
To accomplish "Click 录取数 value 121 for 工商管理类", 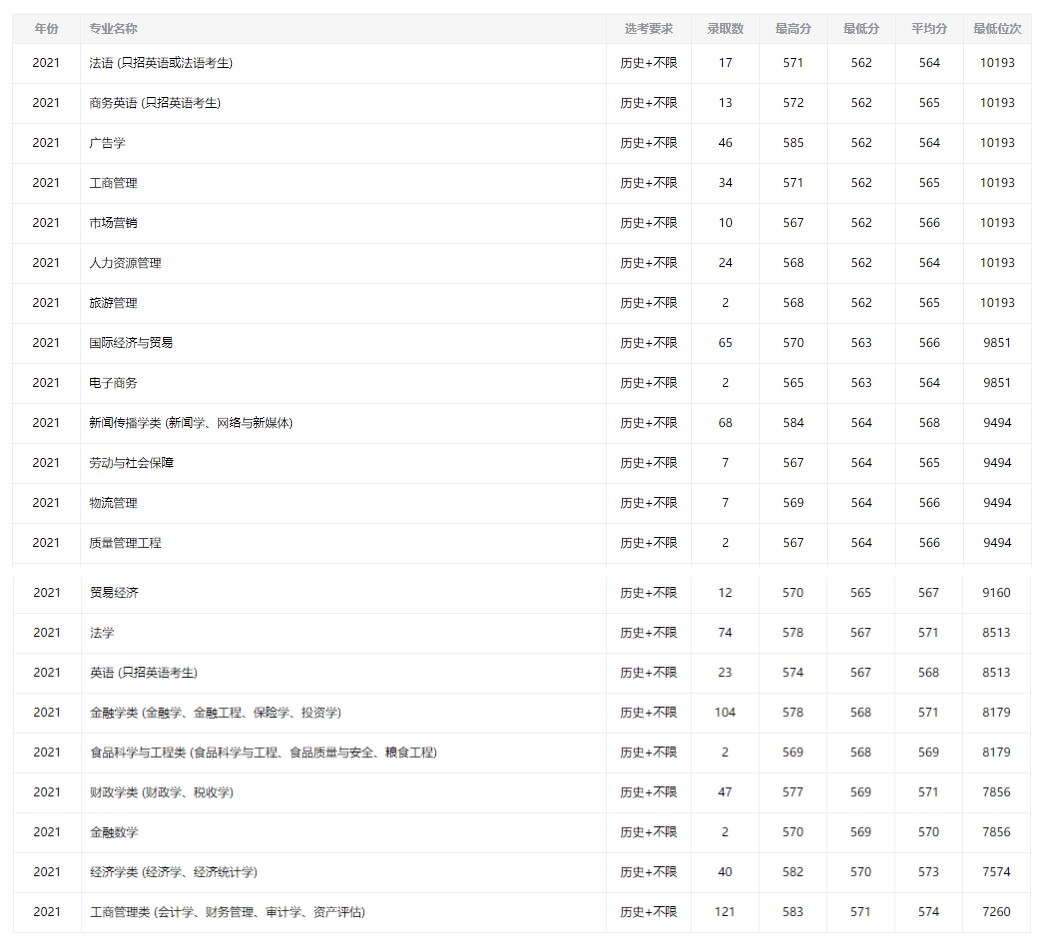I will pyautogui.click(x=725, y=912).
